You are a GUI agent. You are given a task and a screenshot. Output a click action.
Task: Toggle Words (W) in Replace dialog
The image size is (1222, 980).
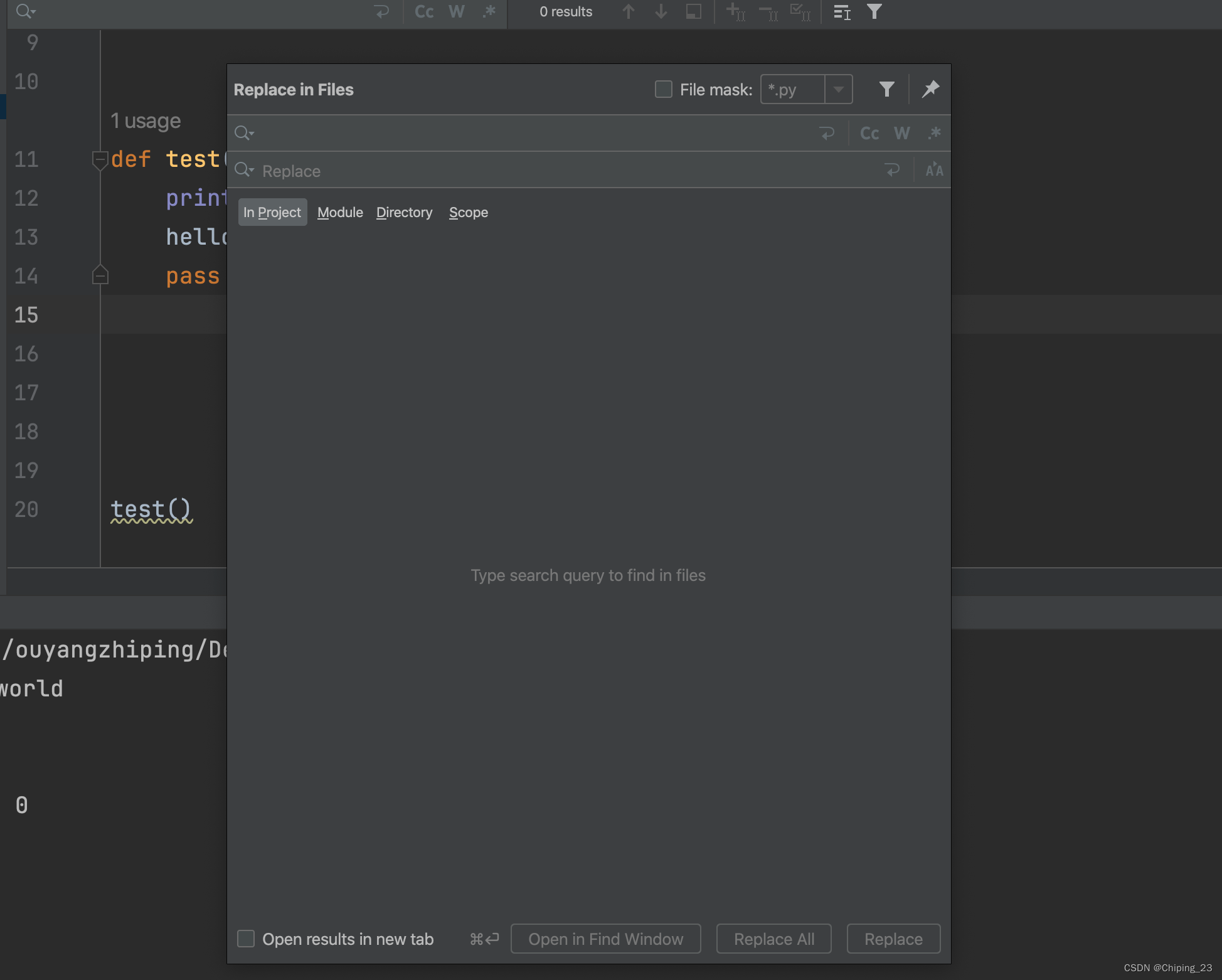902,133
